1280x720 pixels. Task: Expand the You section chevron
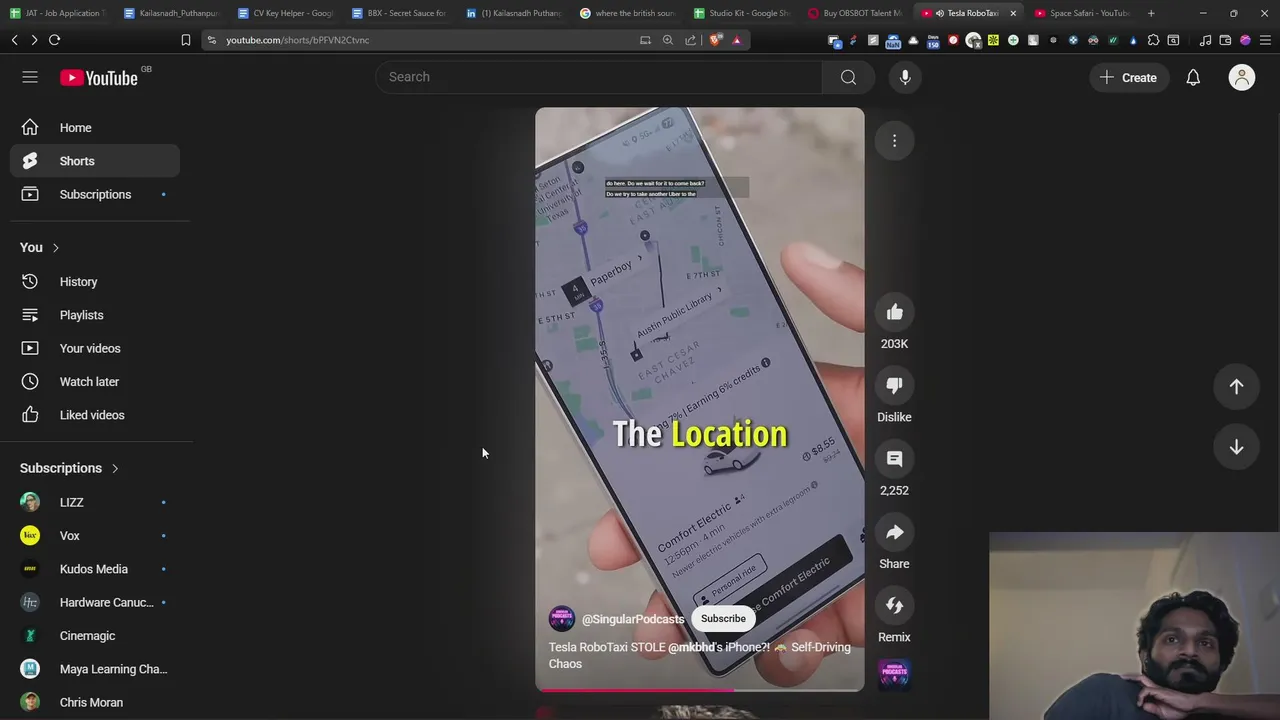[56, 248]
